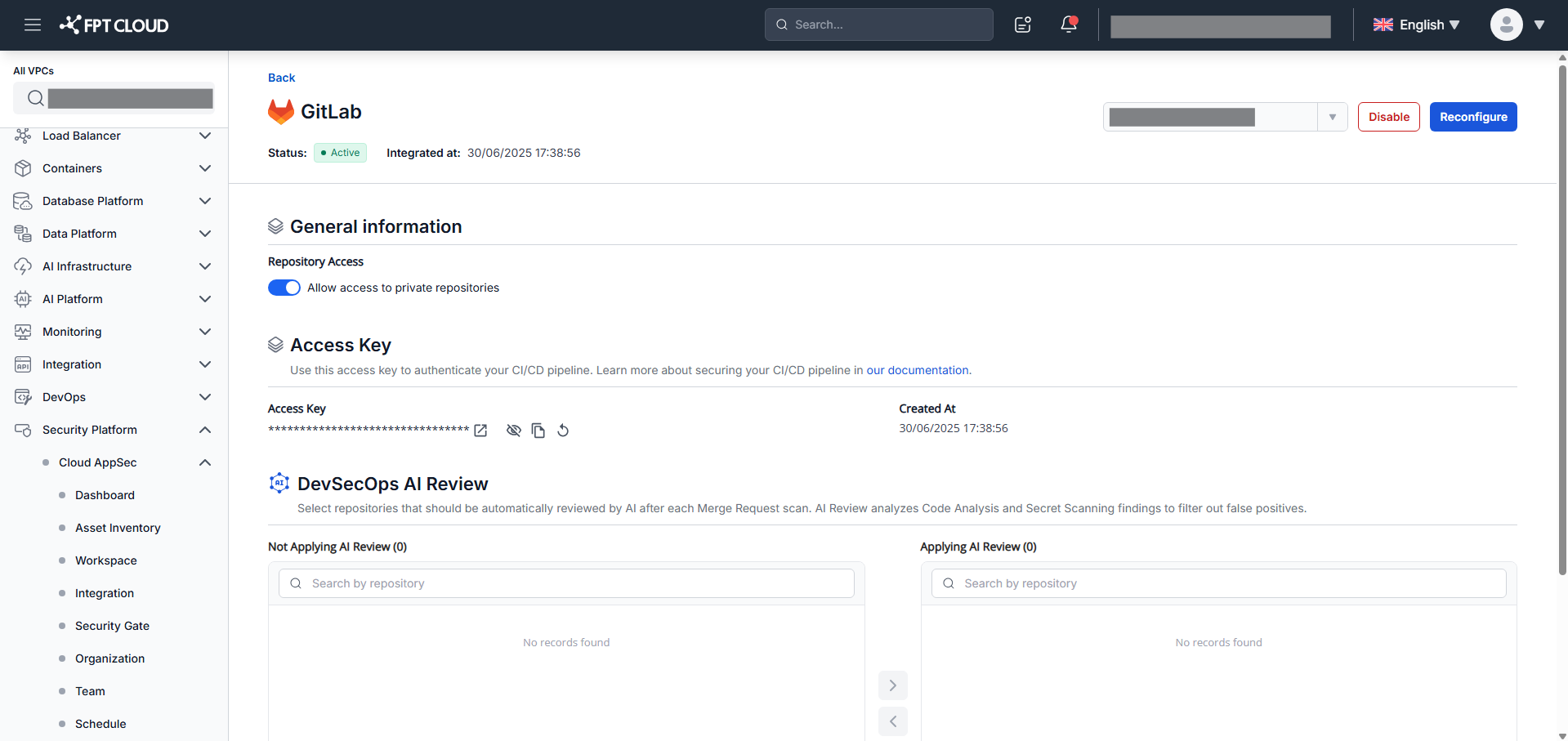Focus the top Search field
The height and width of the screenshot is (741, 1568).
pyautogui.click(x=879, y=25)
